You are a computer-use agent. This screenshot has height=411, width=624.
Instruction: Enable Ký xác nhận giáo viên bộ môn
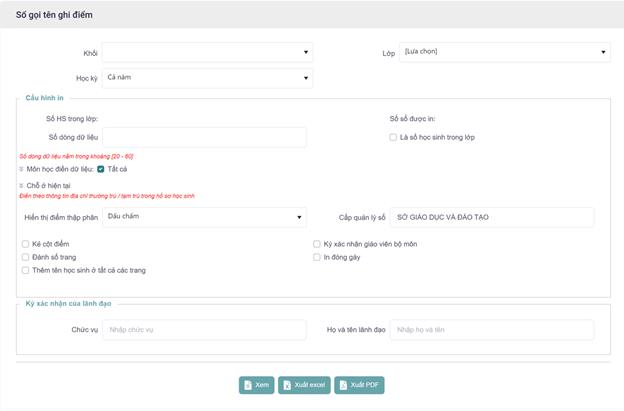pyautogui.click(x=317, y=244)
